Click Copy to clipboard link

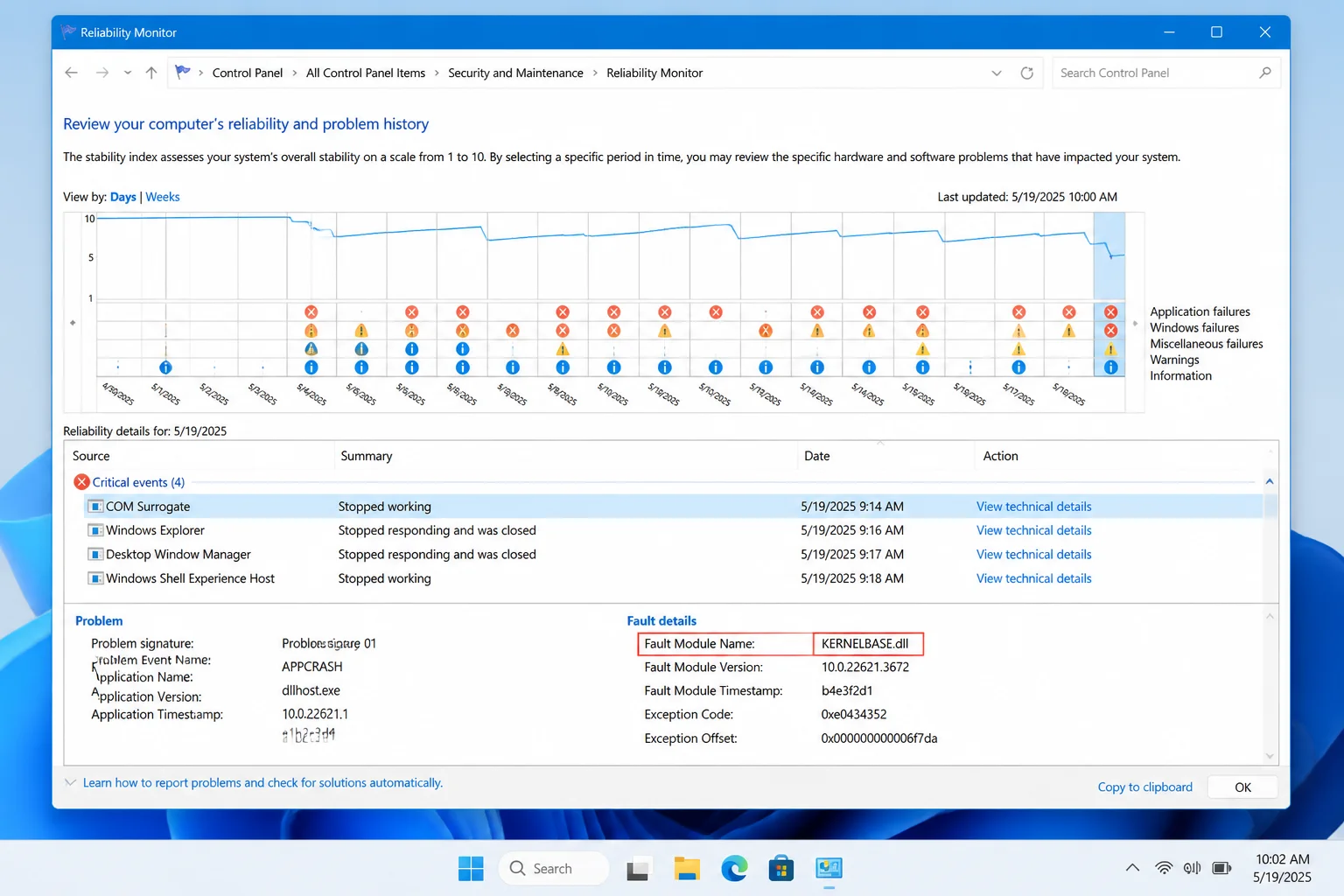click(x=1145, y=787)
